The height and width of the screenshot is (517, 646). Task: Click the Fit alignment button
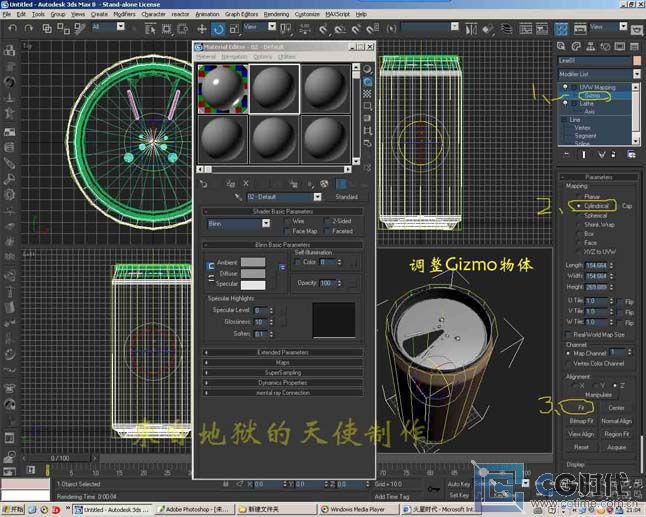coord(580,408)
